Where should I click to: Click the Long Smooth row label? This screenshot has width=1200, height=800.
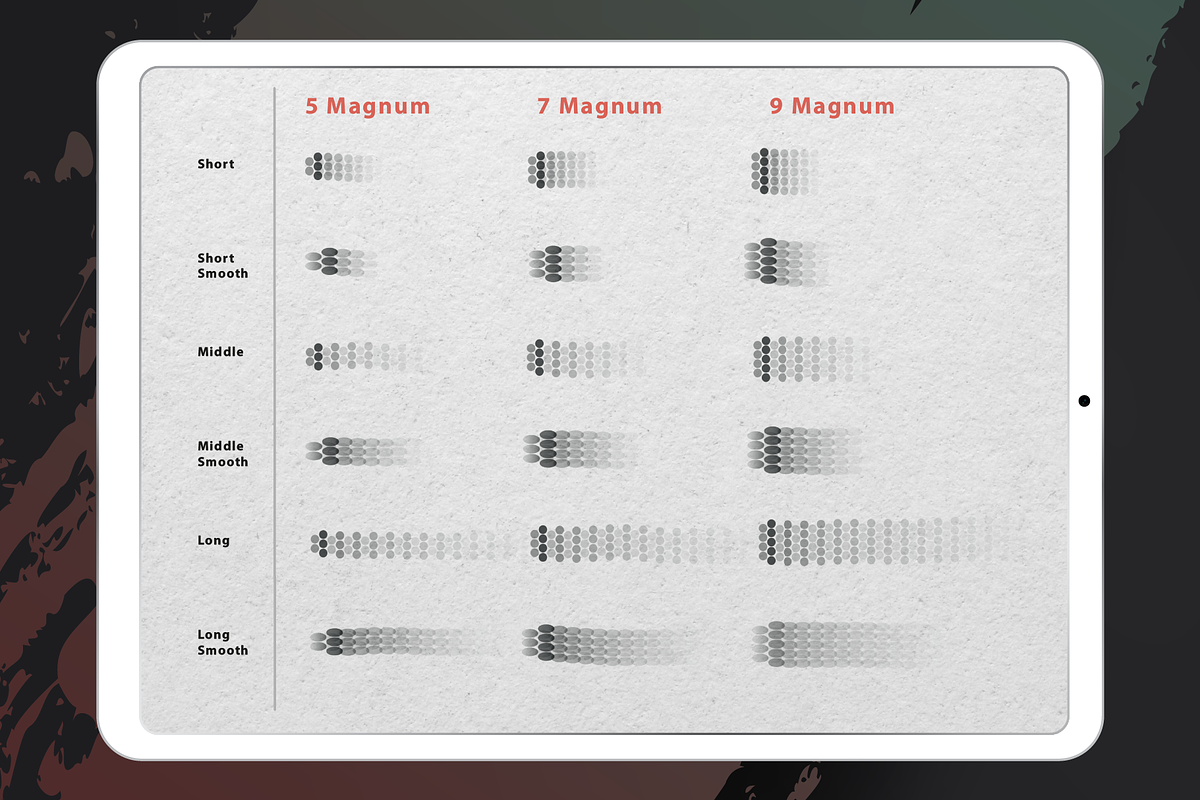pyautogui.click(x=222, y=643)
